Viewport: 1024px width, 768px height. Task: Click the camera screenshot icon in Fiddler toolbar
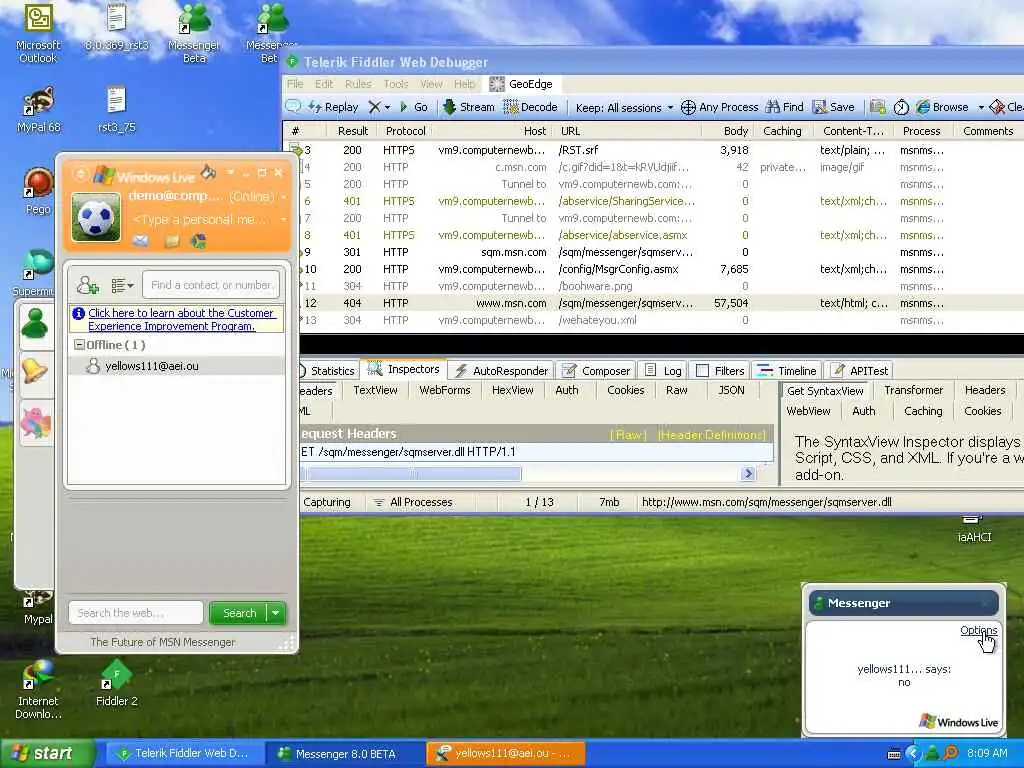point(878,107)
